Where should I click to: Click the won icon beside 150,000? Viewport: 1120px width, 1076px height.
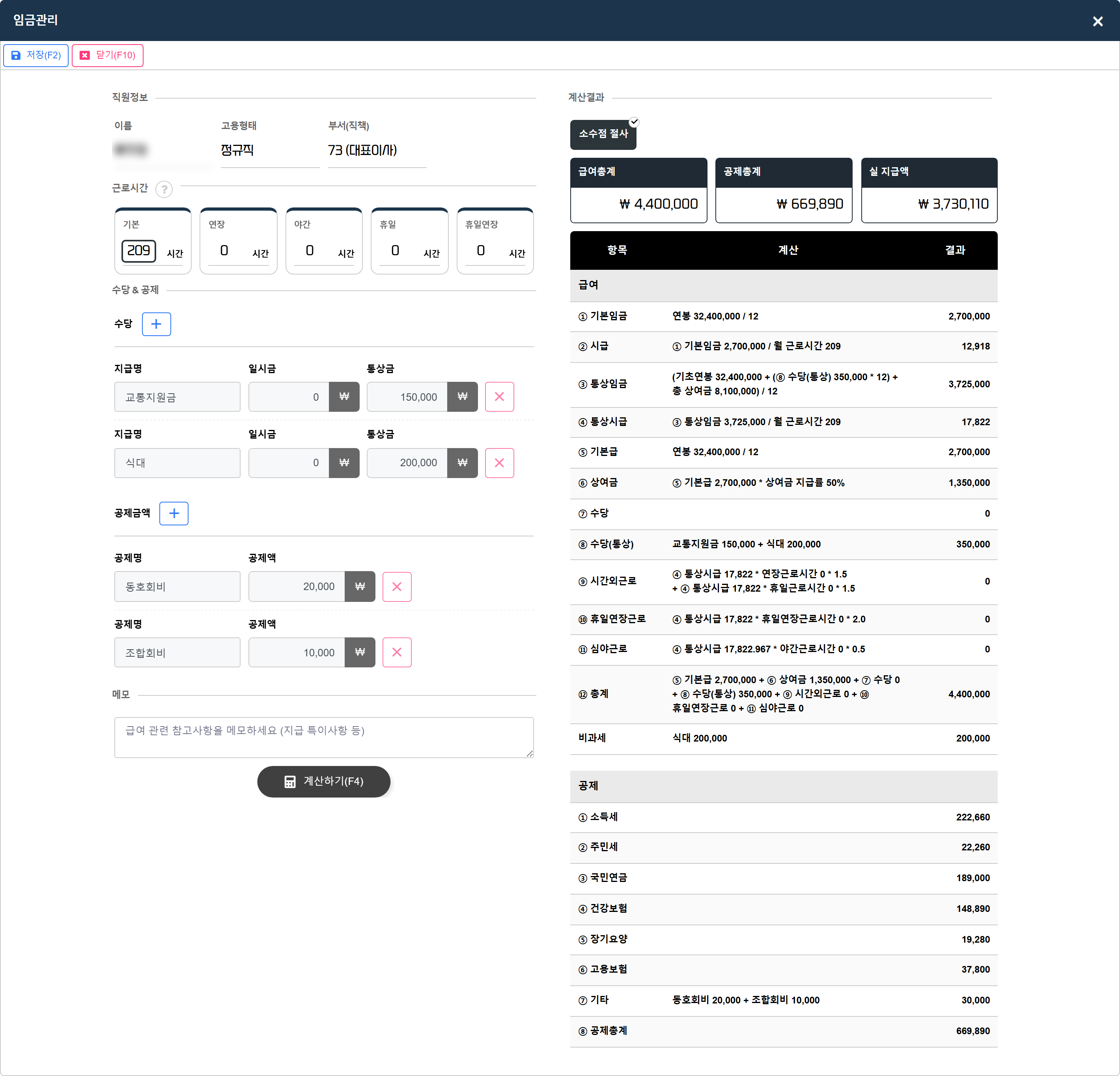pos(462,396)
